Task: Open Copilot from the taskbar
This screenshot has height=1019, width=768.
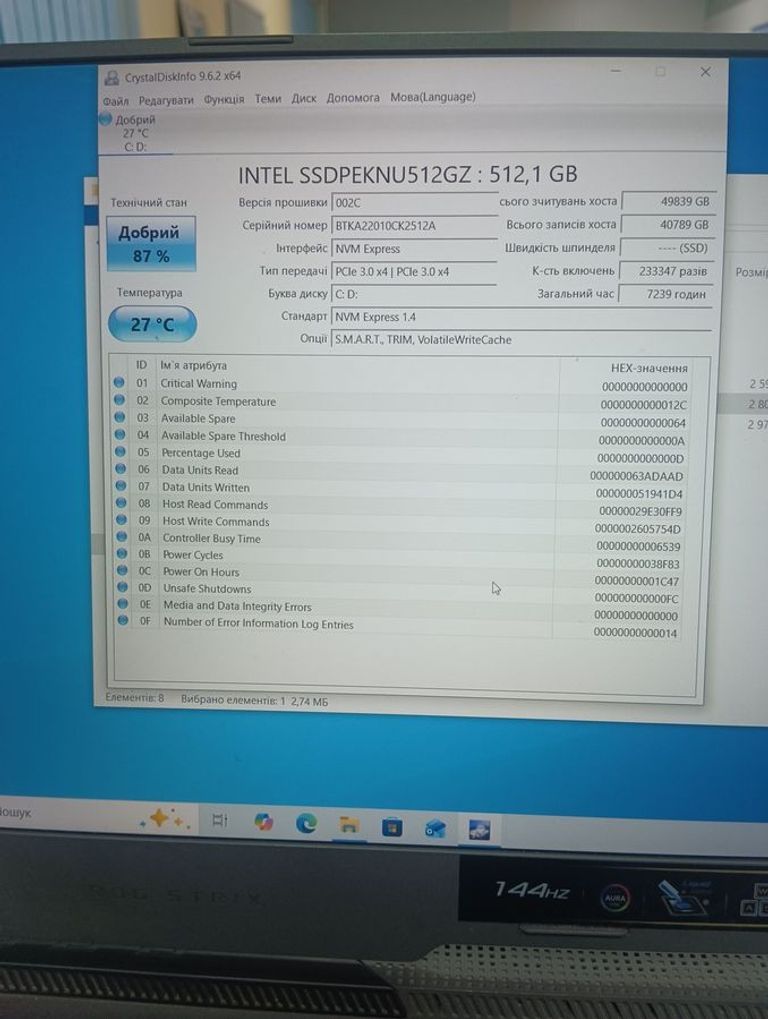Action: click(x=263, y=822)
